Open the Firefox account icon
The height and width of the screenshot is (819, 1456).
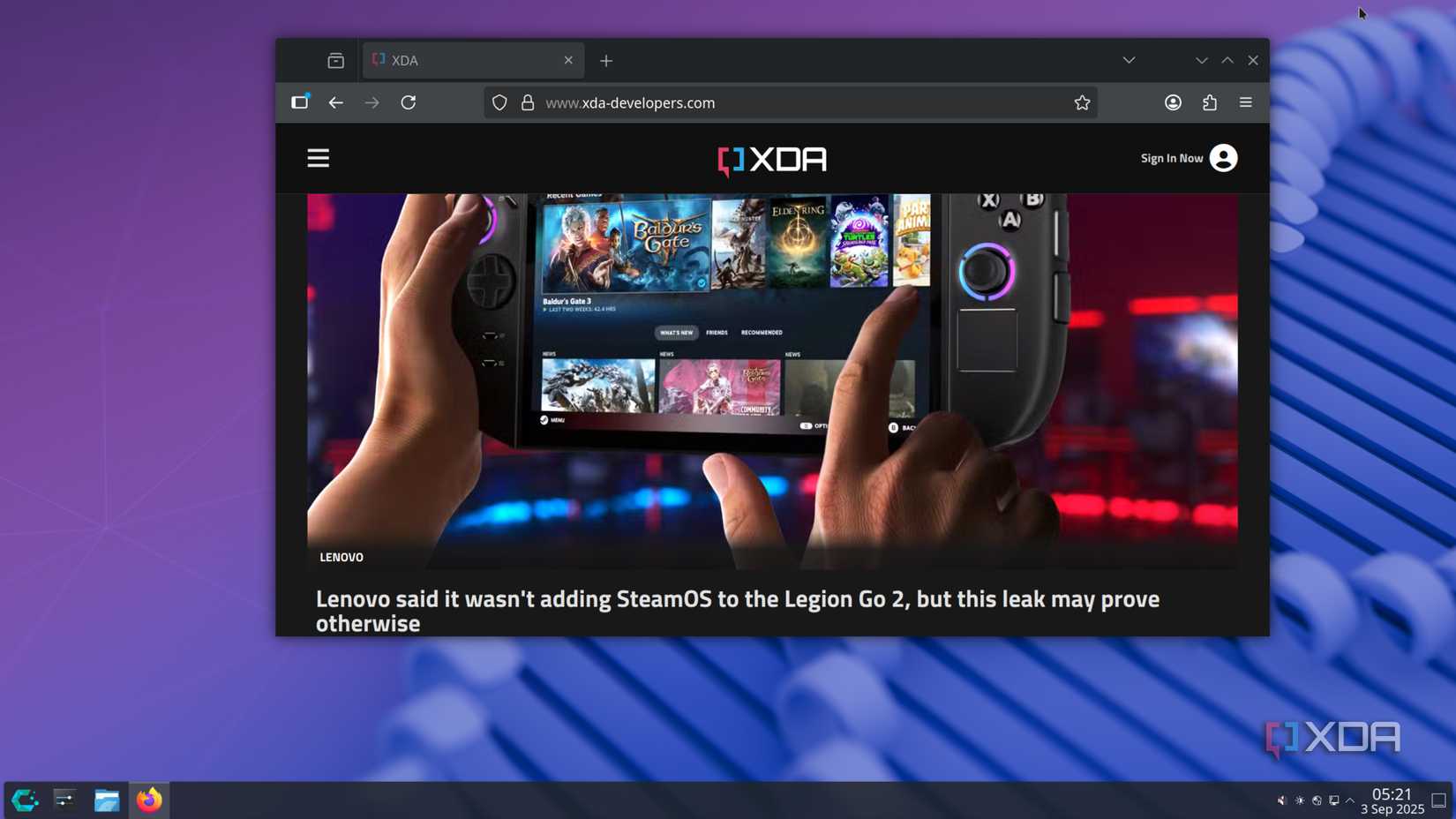click(x=1173, y=102)
